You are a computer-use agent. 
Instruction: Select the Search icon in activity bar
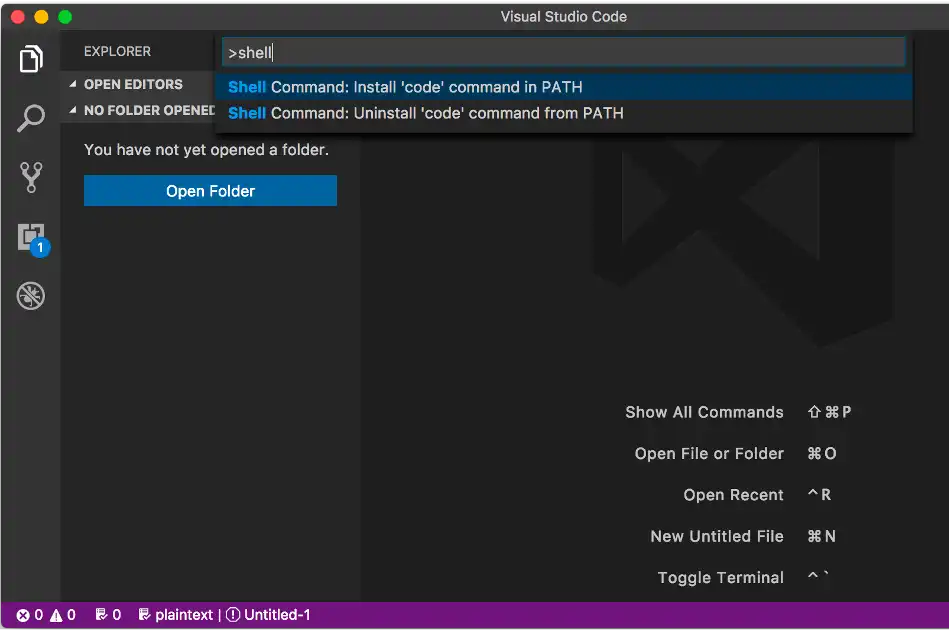31,117
